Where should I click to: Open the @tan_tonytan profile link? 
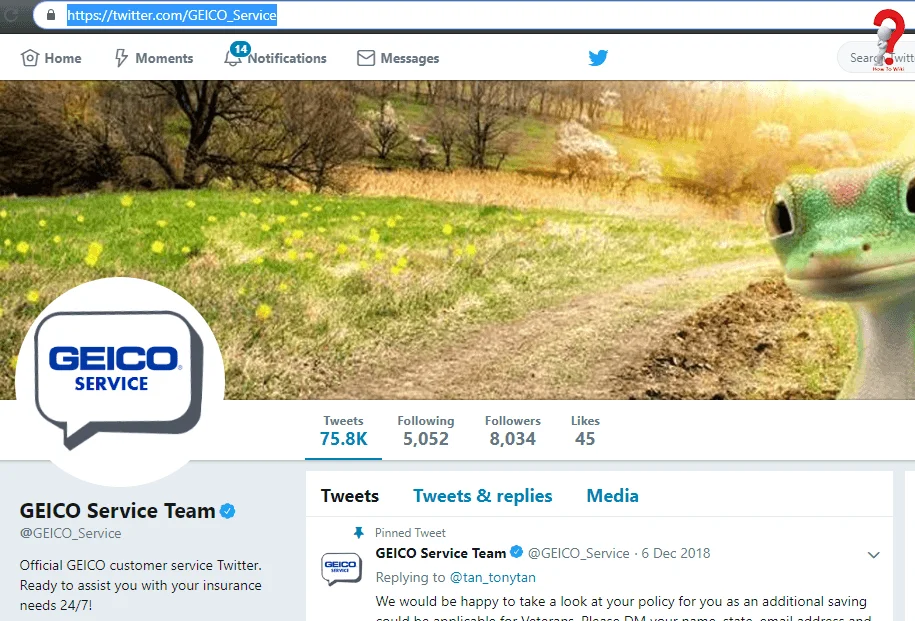(493, 577)
